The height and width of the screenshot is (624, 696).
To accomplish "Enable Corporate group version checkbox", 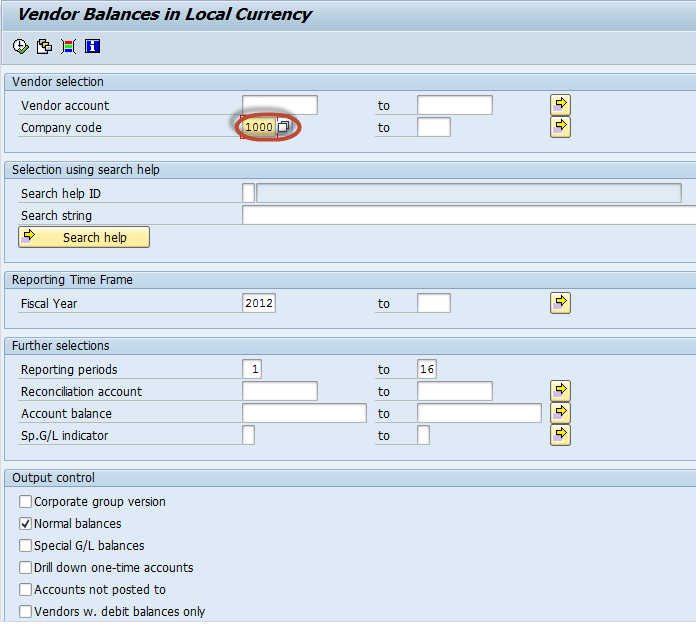I will [x=25, y=502].
